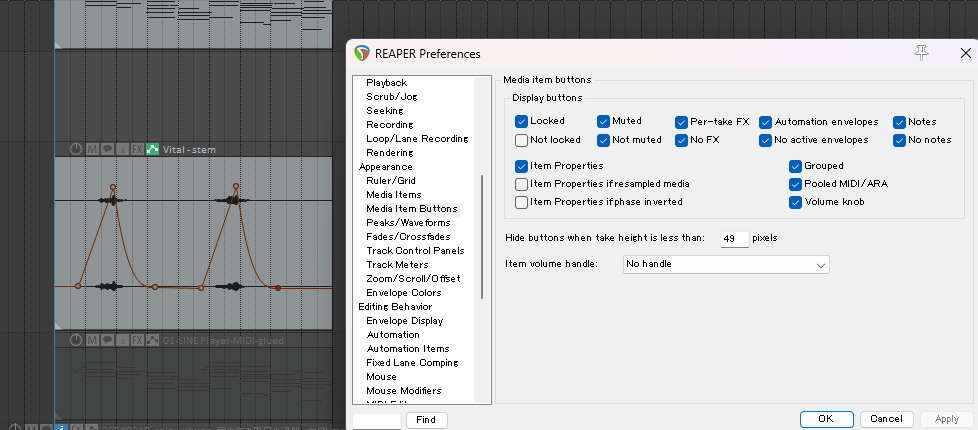Select the filled envelope point on Vital - stem

278,288
